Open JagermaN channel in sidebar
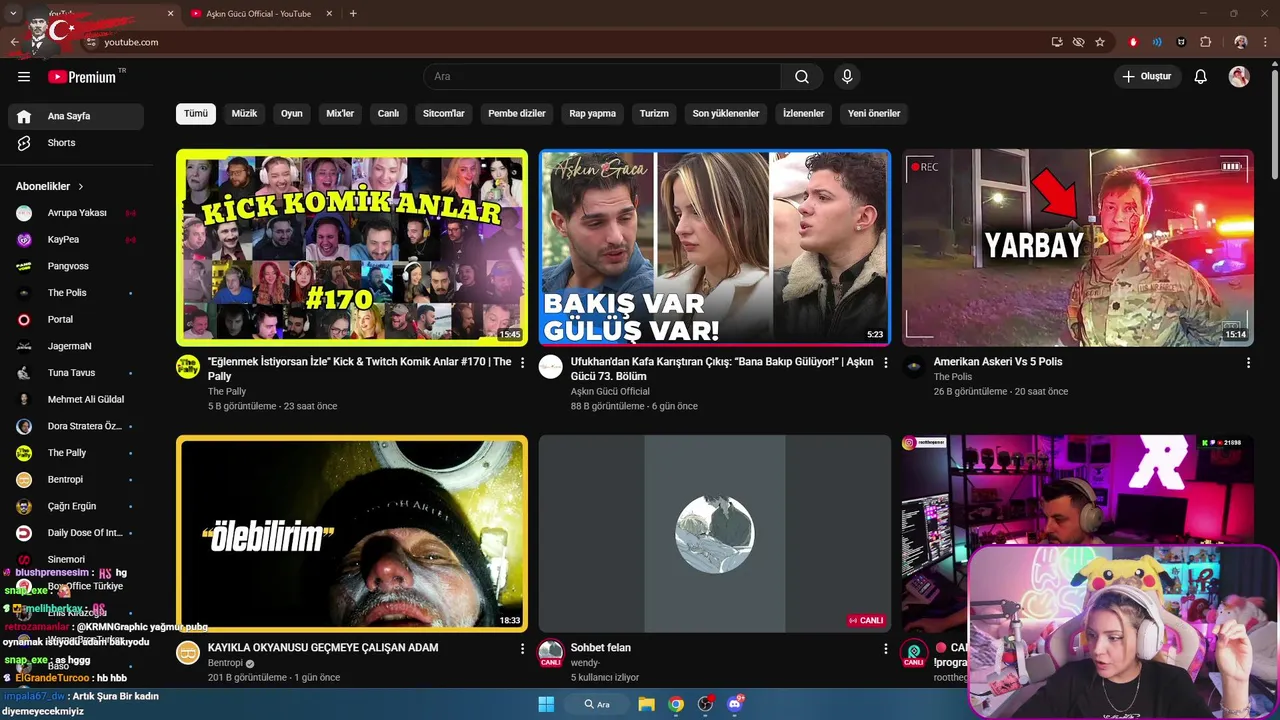The image size is (1280, 720). (x=76, y=346)
